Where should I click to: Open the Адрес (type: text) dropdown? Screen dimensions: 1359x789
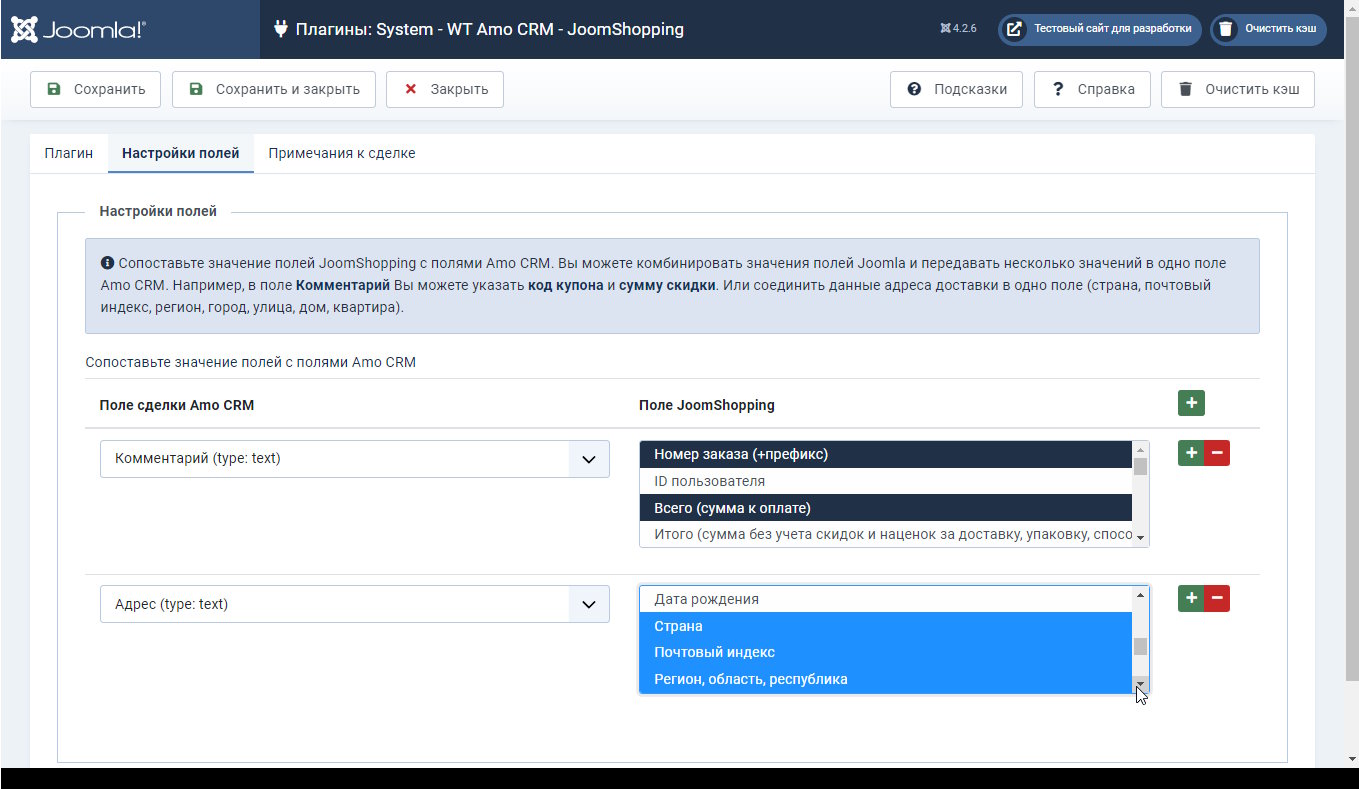[x=355, y=604]
